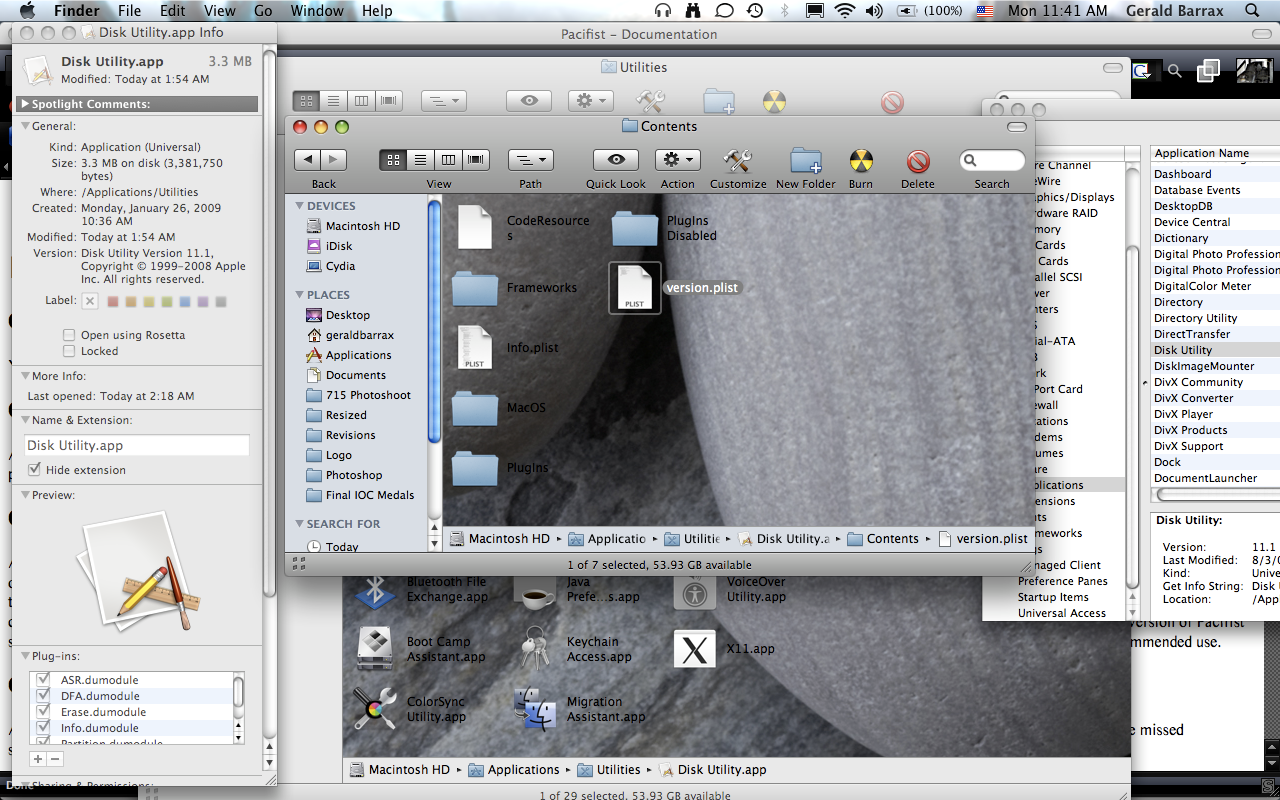Open the X11.app icon
This screenshot has width=1280, height=800.
(694, 649)
